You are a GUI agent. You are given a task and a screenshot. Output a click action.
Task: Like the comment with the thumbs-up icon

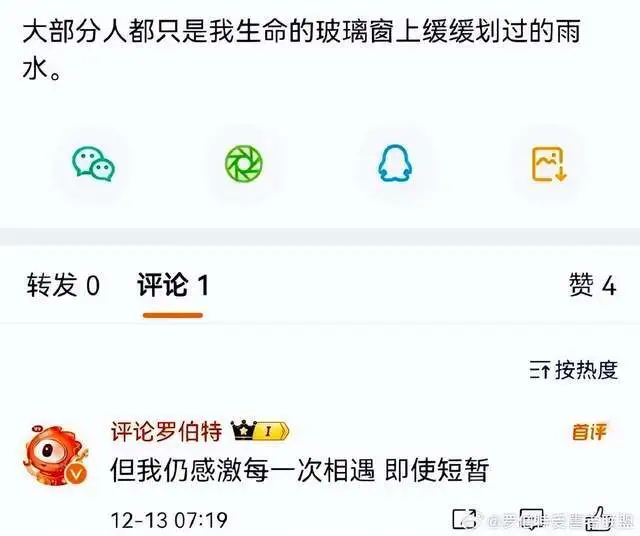[x=597, y=518]
